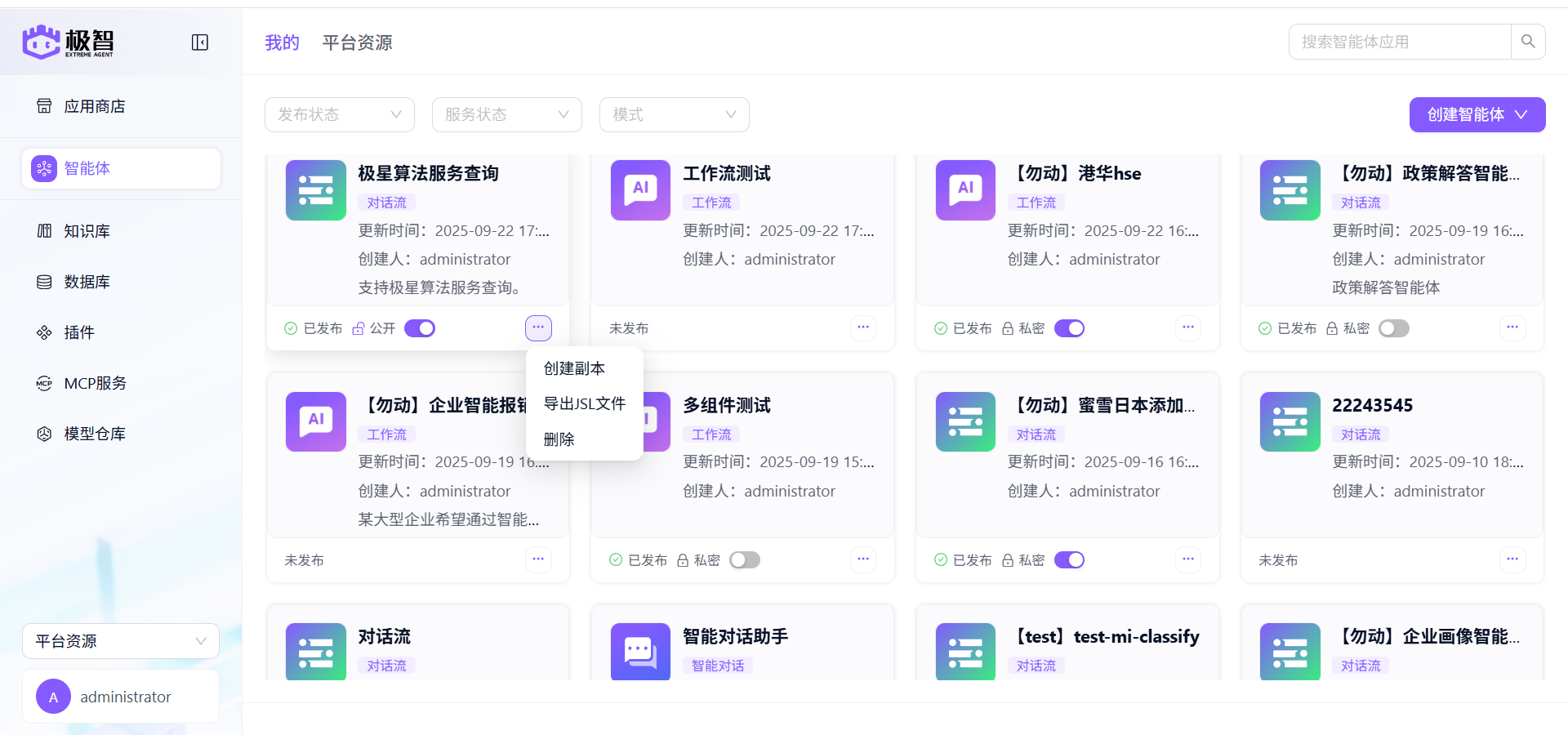Click the 创建智能体 button
This screenshot has height=735, width=1568.
tap(1477, 114)
